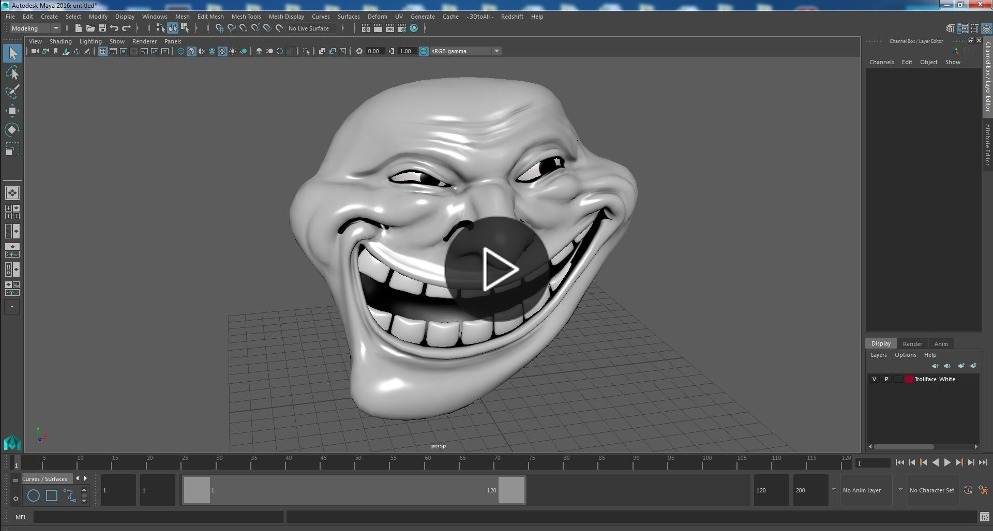Select the arrow Select tool in toolbox

click(13, 54)
